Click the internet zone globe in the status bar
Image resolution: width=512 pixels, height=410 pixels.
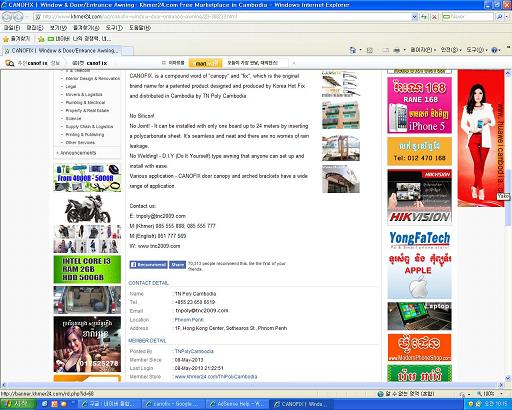380,394
